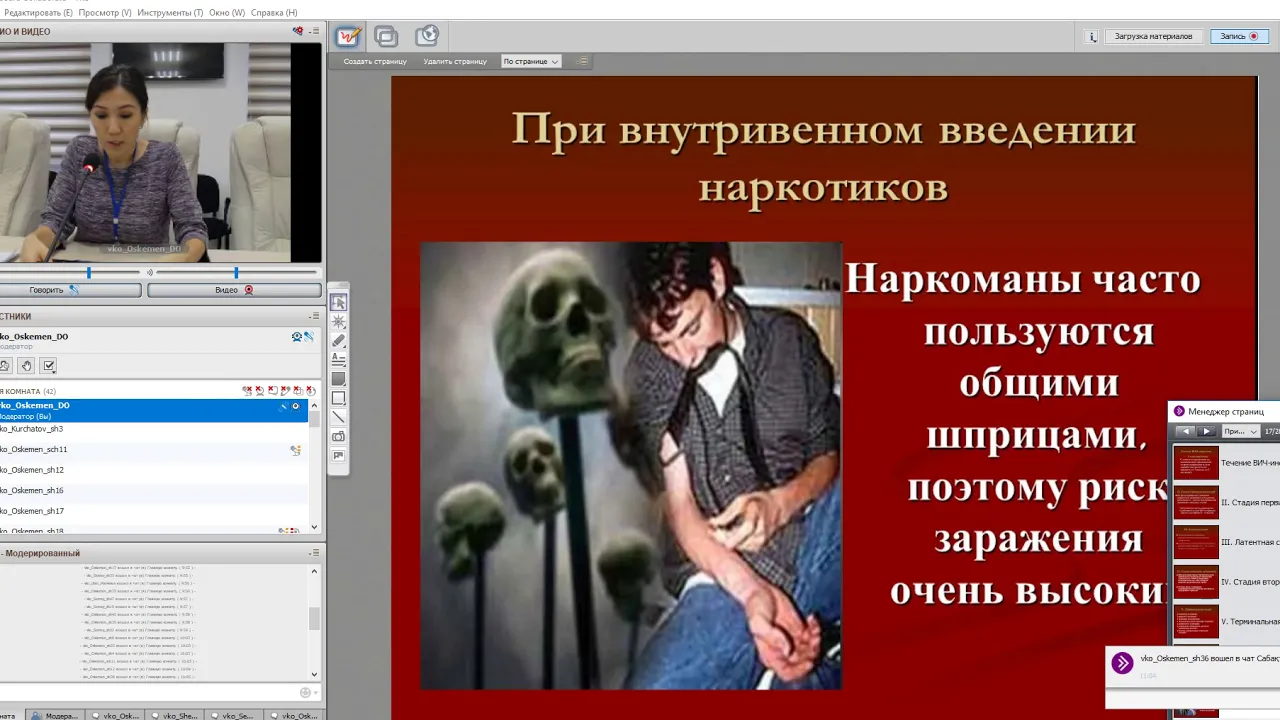The height and width of the screenshot is (720, 1280).
Task: Revoke chat permission for all participants
Action: pyautogui.click(x=273, y=390)
